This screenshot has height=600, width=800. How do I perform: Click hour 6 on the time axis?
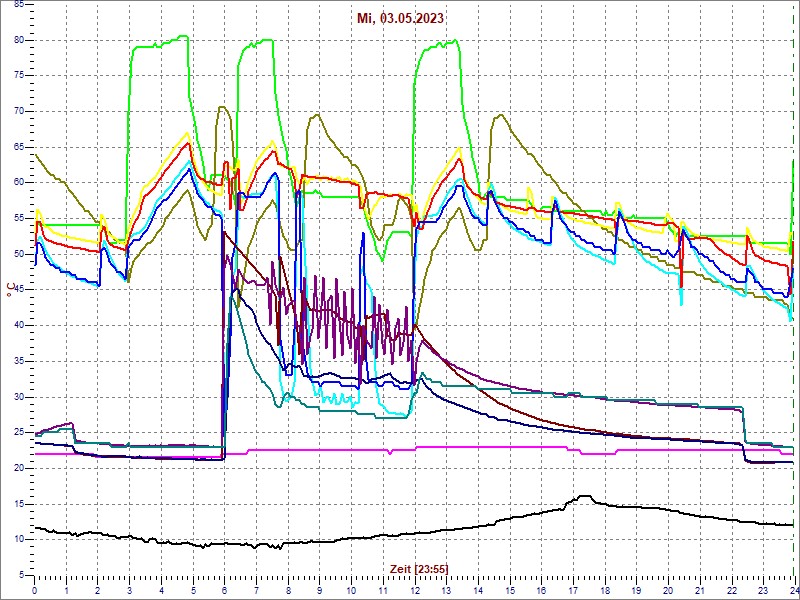pyautogui.click(x=225, y=589)
